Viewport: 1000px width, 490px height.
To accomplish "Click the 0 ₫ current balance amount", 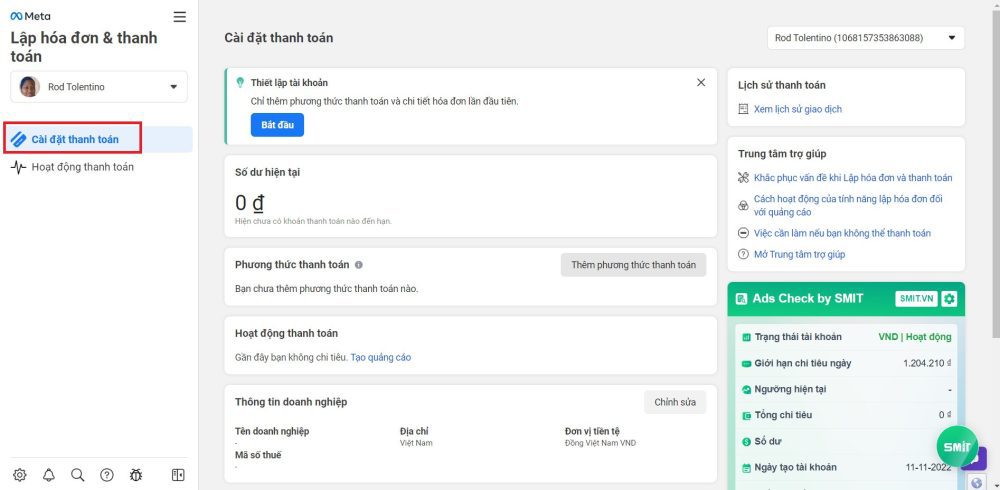I will 249,202.
